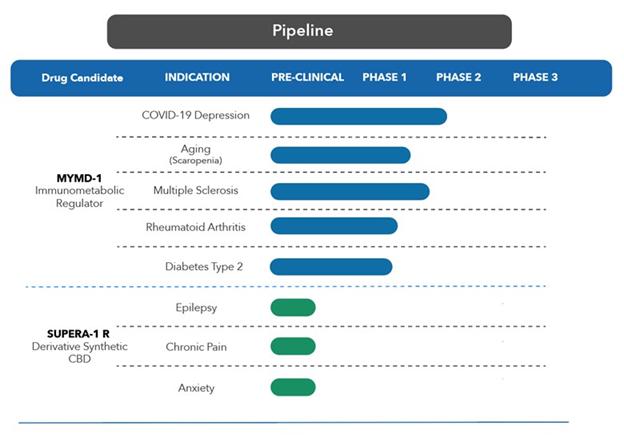Select the INDICATION column header

[197, 77]
